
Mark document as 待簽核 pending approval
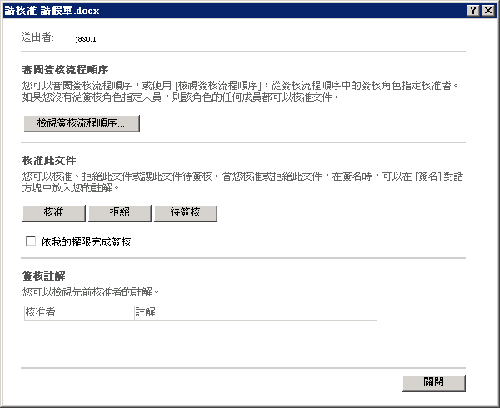[x=185, y=213]
